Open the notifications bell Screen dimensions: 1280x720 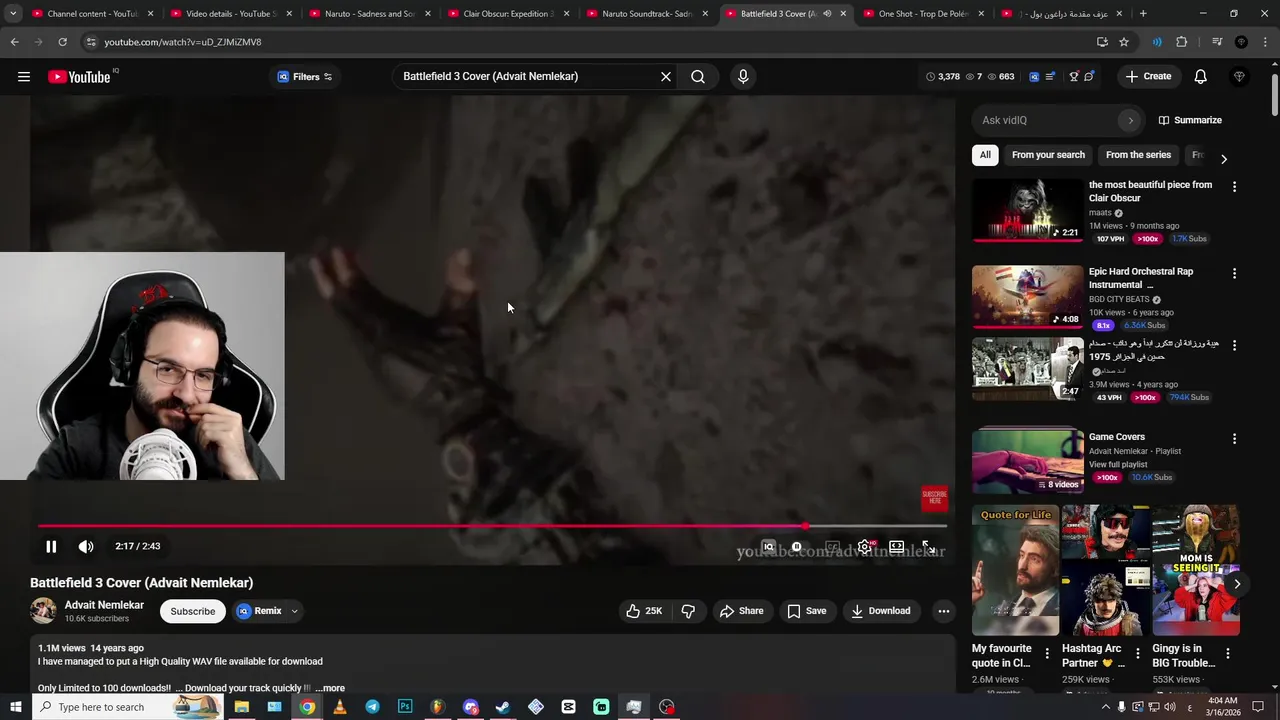[1200, 77]
